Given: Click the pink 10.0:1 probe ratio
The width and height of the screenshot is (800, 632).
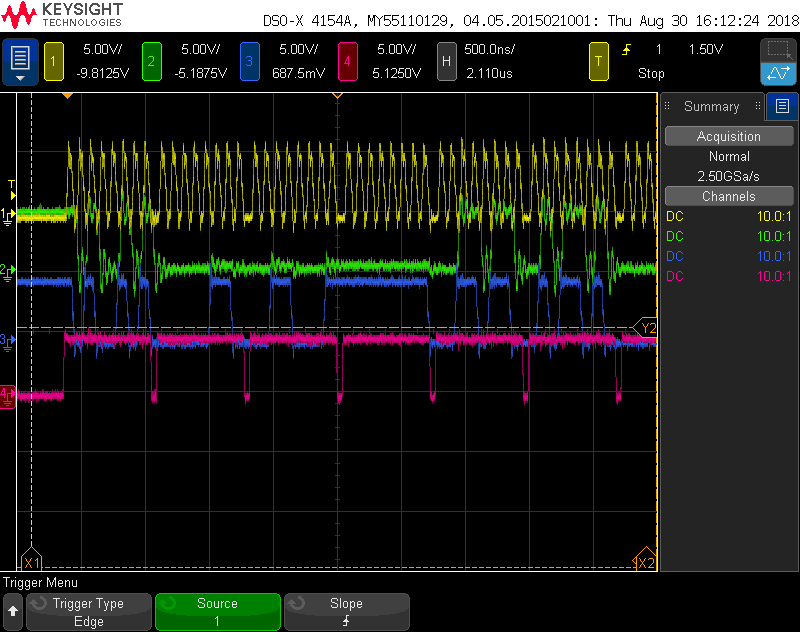Looking at the screenshot, I should click(x=774, y=276).
